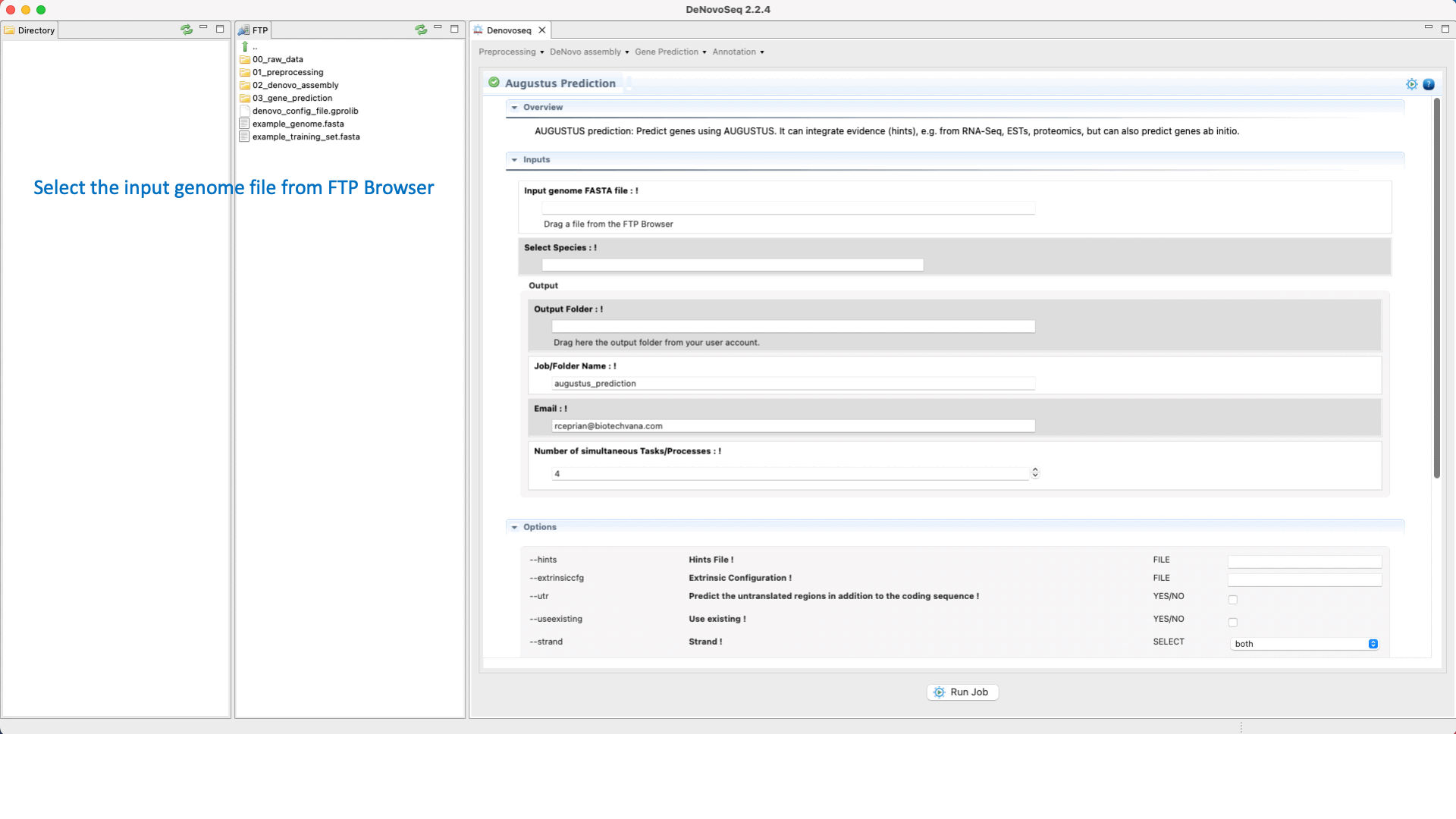Collapse the Overview section
Viewport: 1456px width, 819px height.
[x=515, y=108]
